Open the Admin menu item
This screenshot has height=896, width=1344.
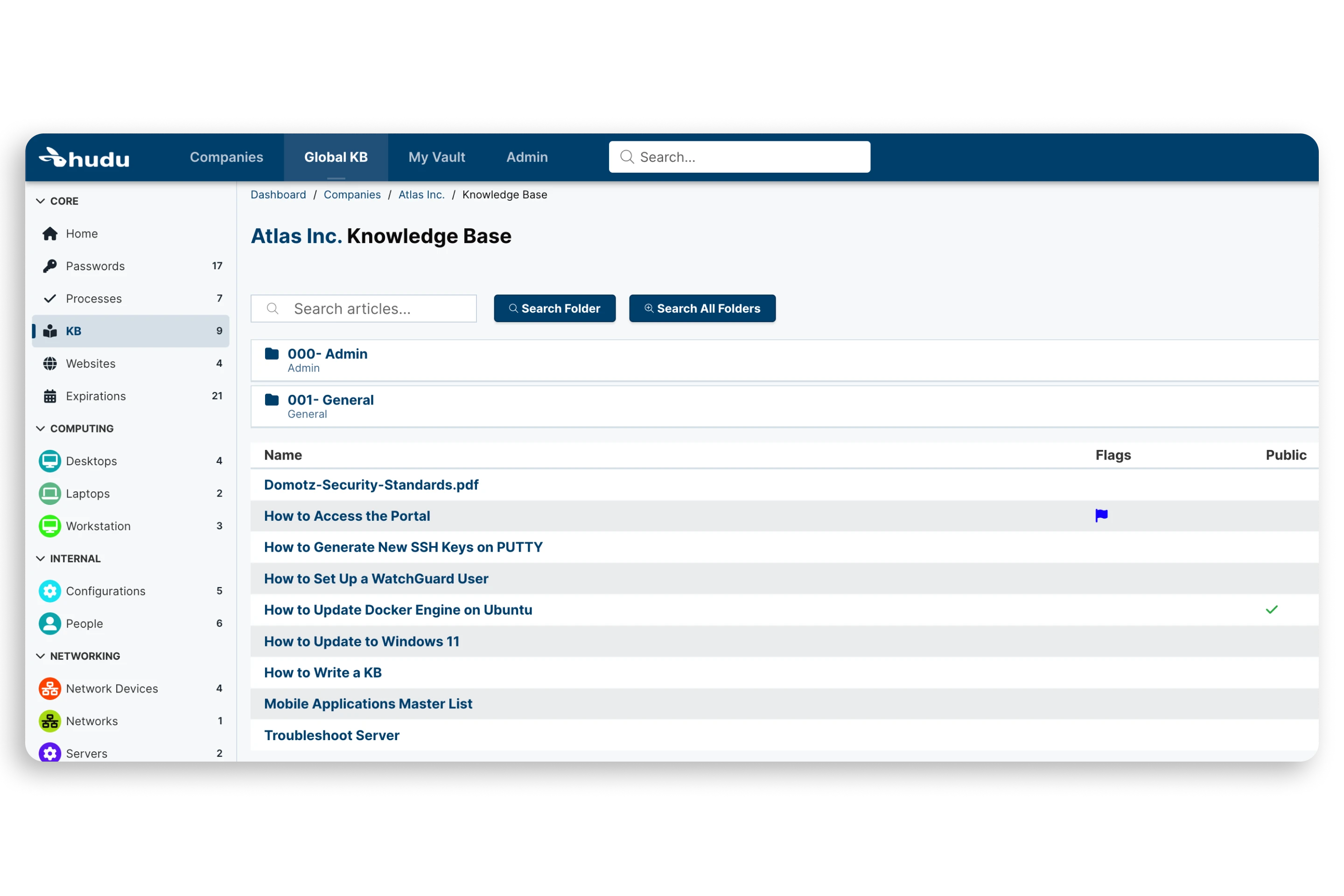pos(526,157)
